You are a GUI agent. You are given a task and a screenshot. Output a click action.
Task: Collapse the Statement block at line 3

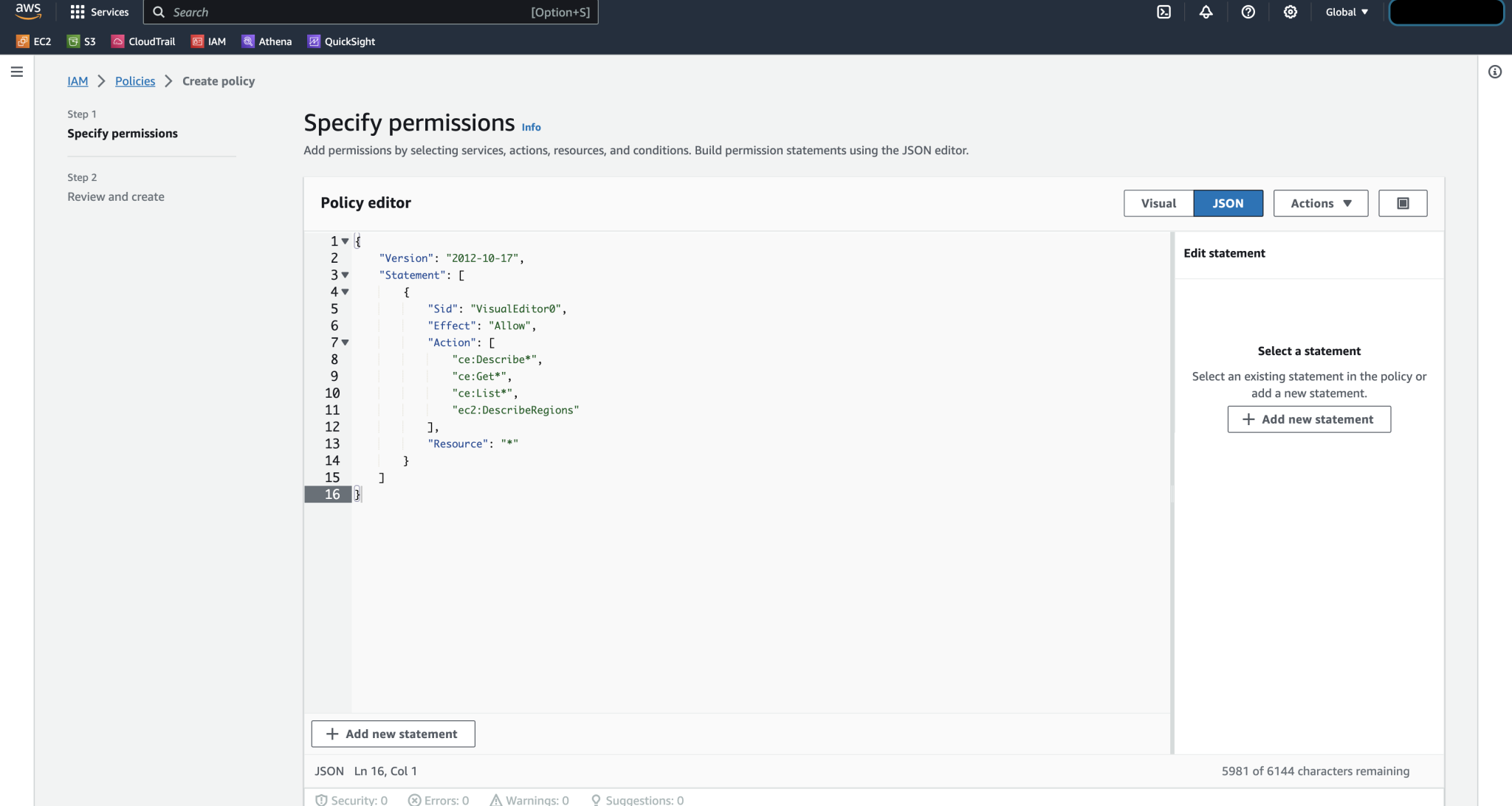(346, 275)
